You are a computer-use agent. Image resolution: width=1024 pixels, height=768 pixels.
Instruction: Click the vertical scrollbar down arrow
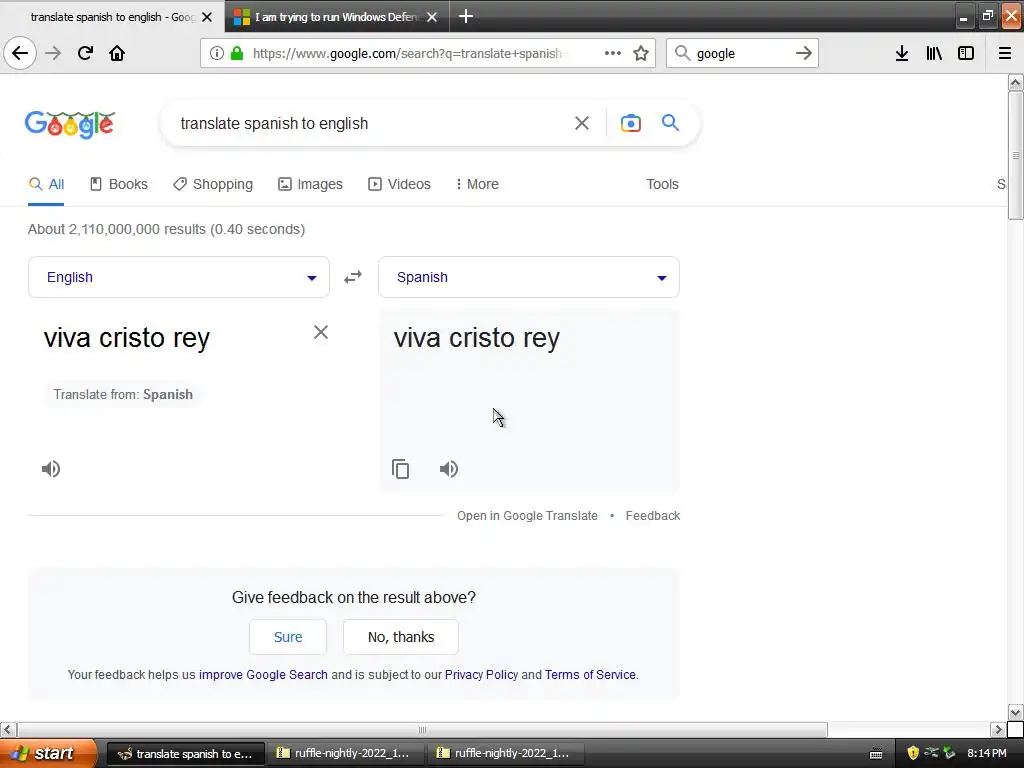[1016, 712]
